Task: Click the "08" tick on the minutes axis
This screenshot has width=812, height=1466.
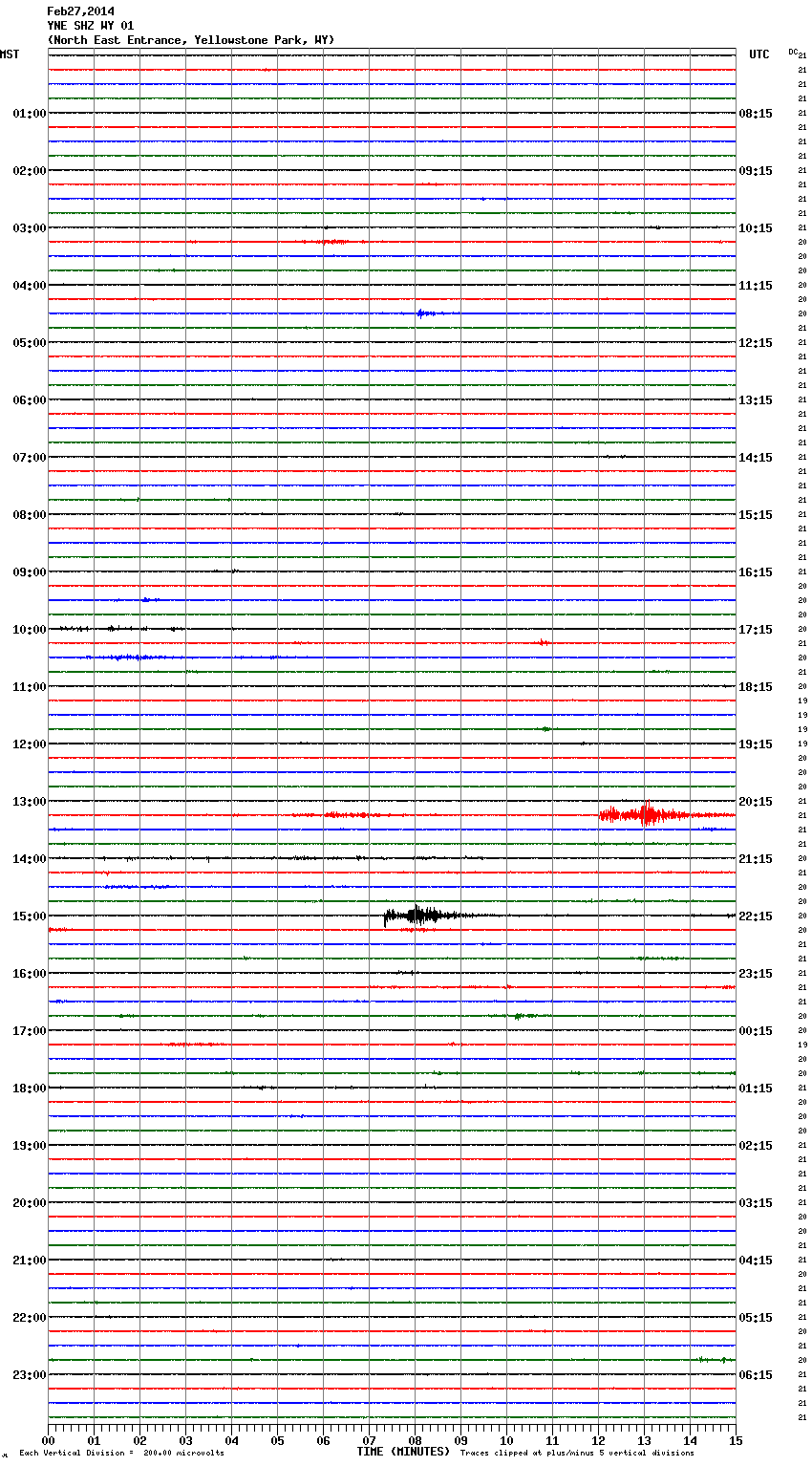Action: (415, 1440)
